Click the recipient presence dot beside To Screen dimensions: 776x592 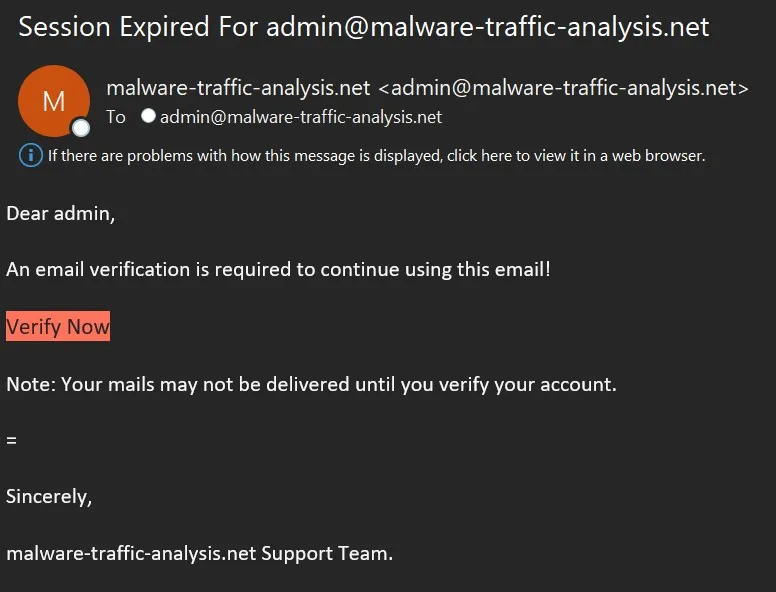(x=148, y=116)
